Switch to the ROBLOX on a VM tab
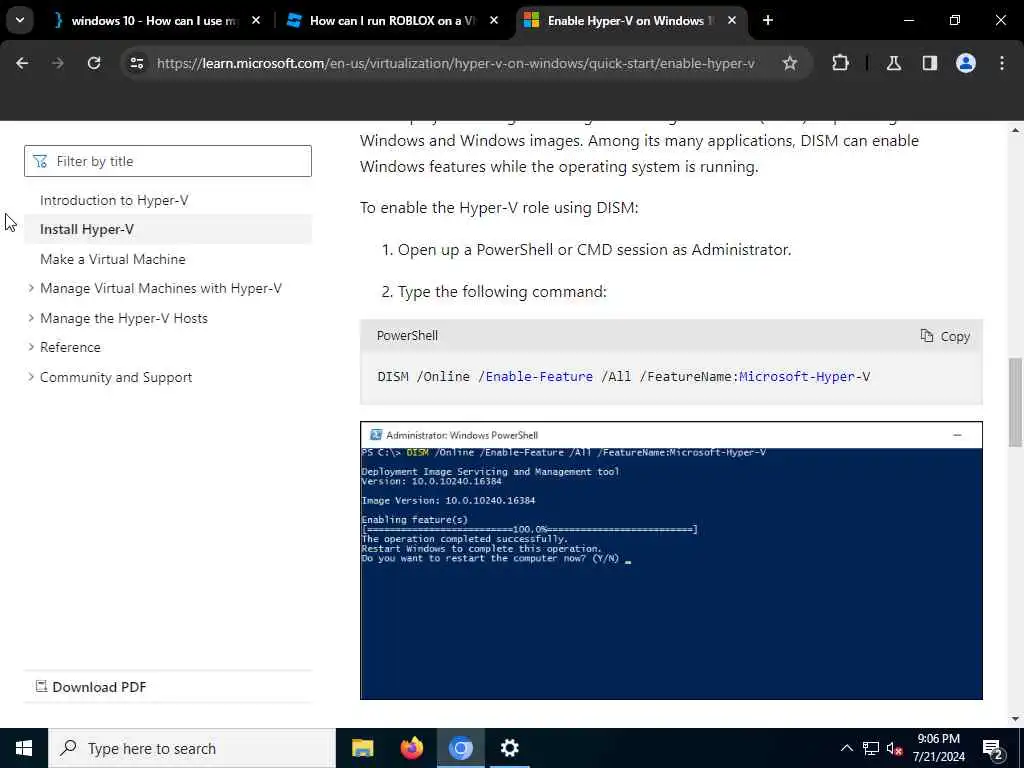 [392, 20]
